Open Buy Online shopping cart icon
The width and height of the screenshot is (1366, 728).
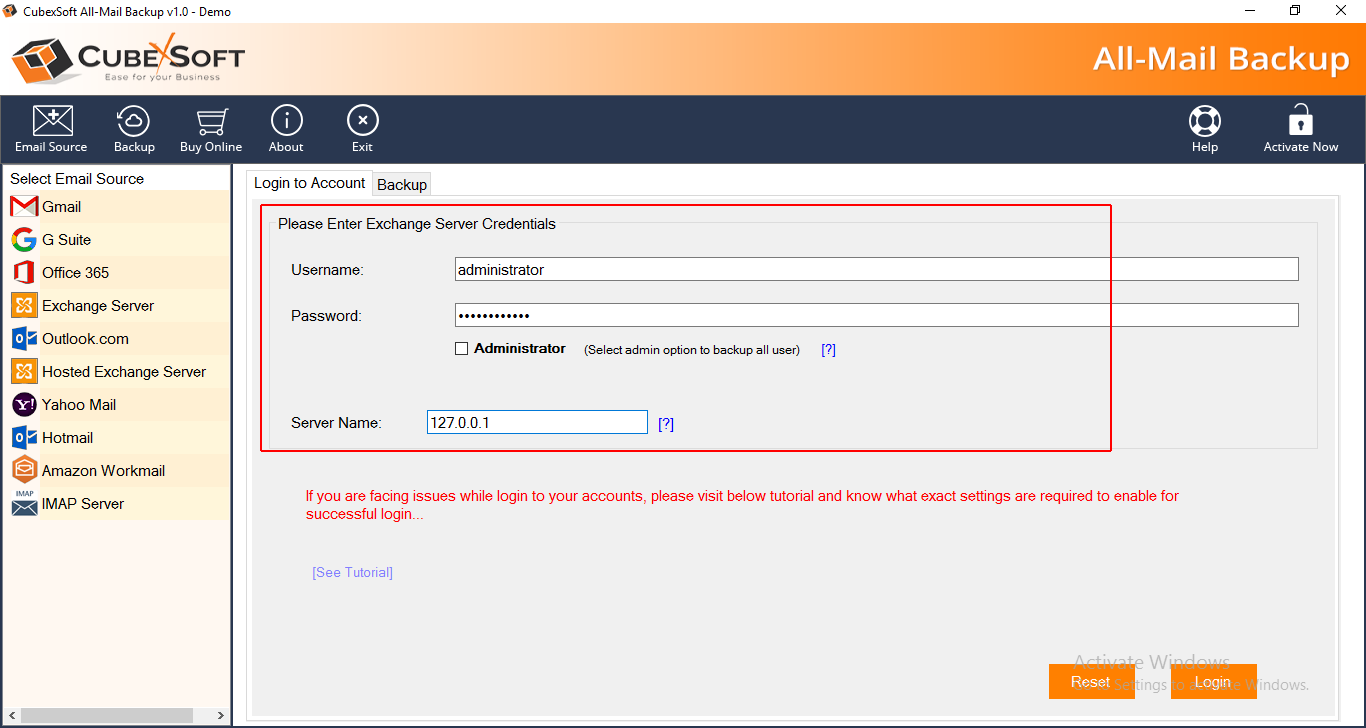(210, 128)
